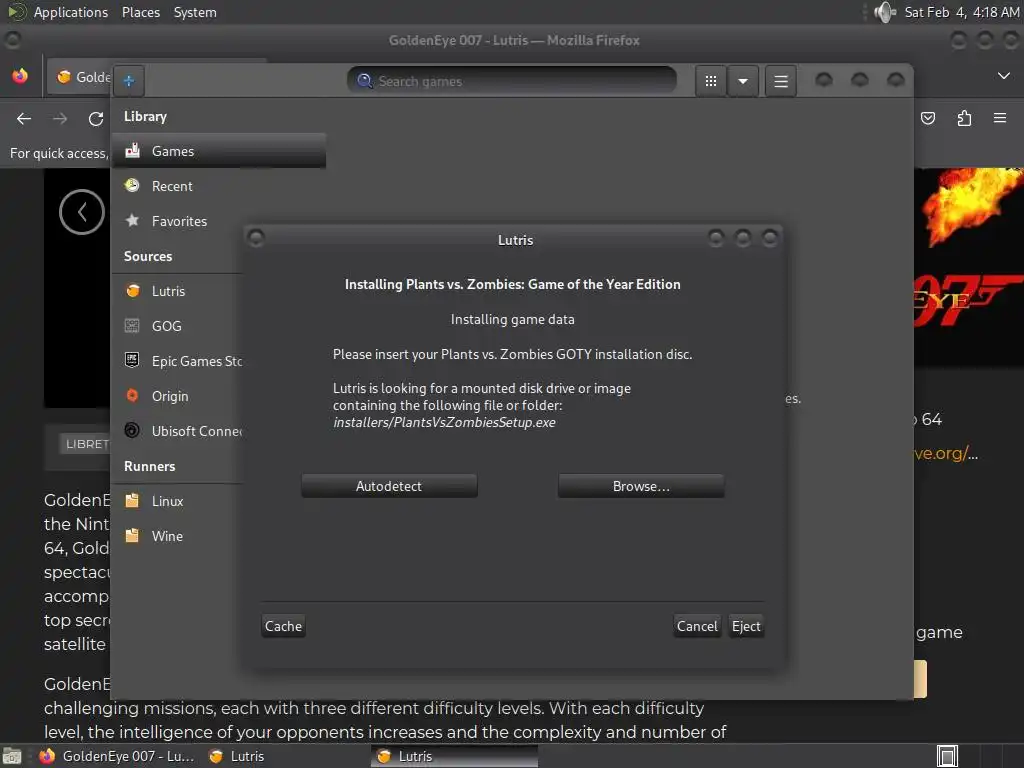The width and height of the screenshot is (1024, 768).
Task: Click the Firefox forward arrow
Action: tap(60, 118)
